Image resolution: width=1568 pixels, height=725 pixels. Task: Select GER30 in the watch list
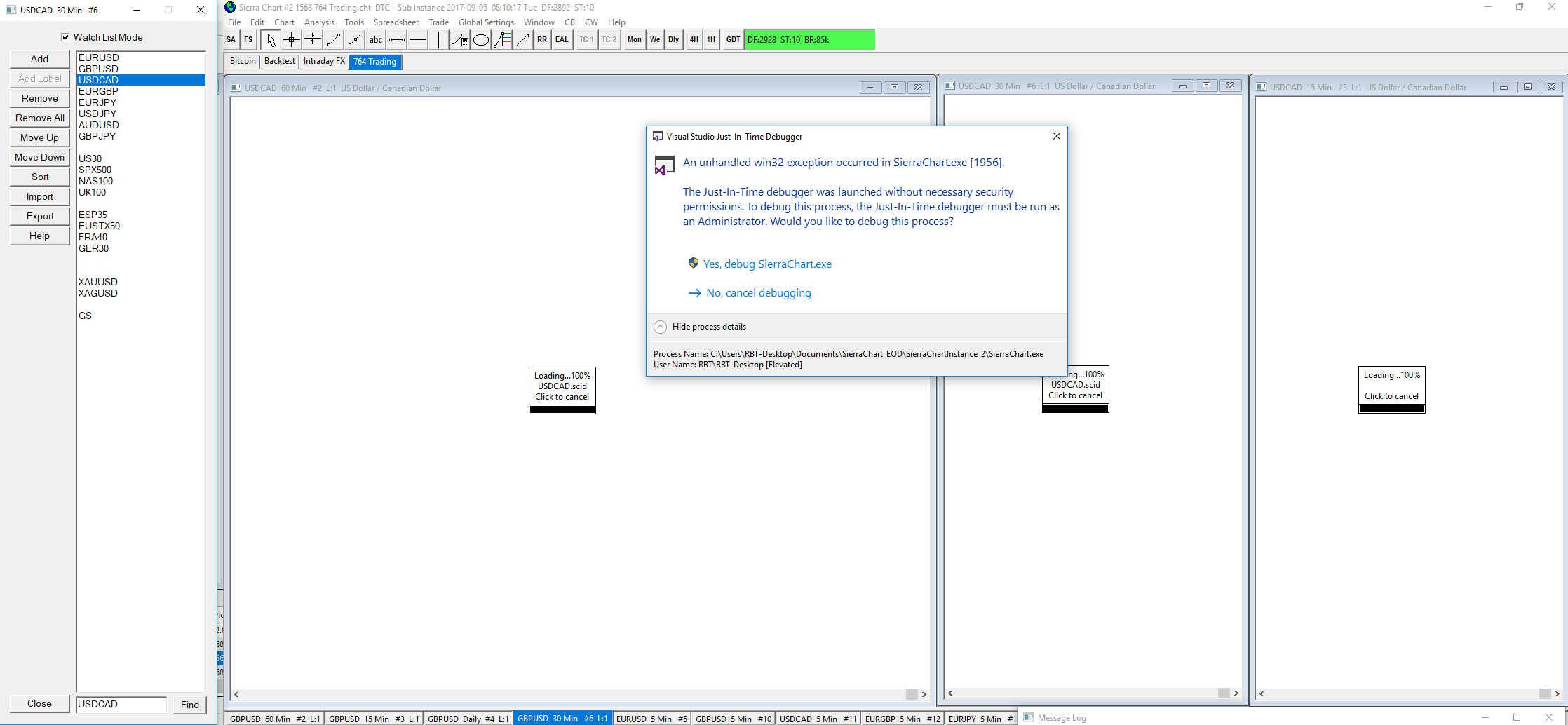click(x=141, y=248)
